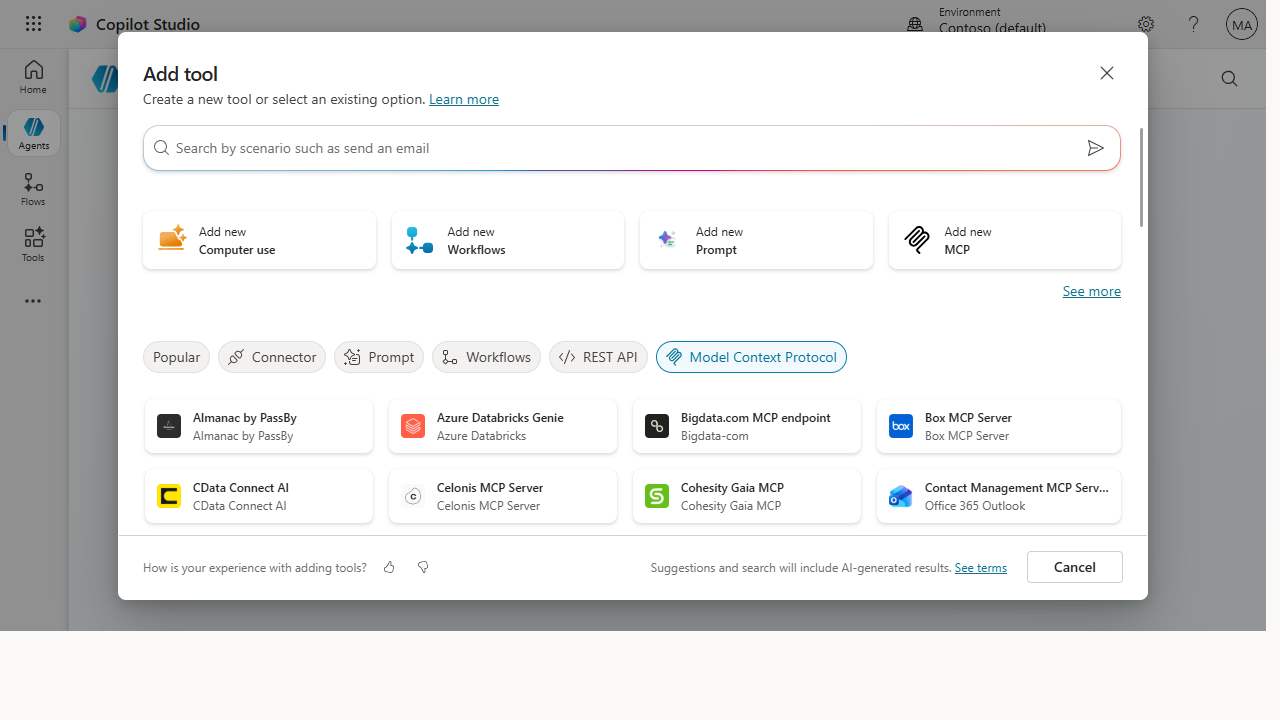Screen dimensions: 1280x720
Task: Click Contact Management MCP Server Outlook icon
Action: [x=901, y=496]
